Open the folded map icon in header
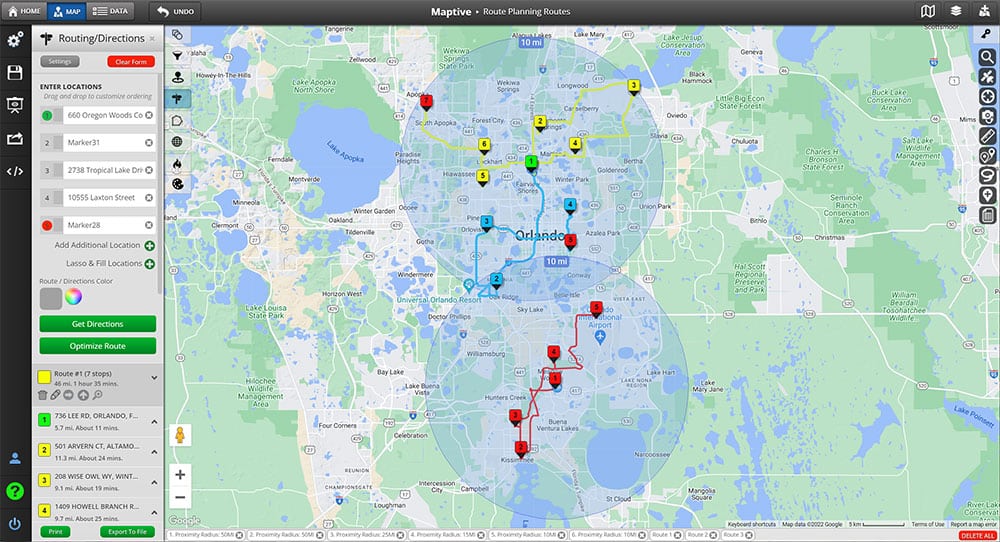Screen dimensions: 1000x542 click(x=928, y=11)
